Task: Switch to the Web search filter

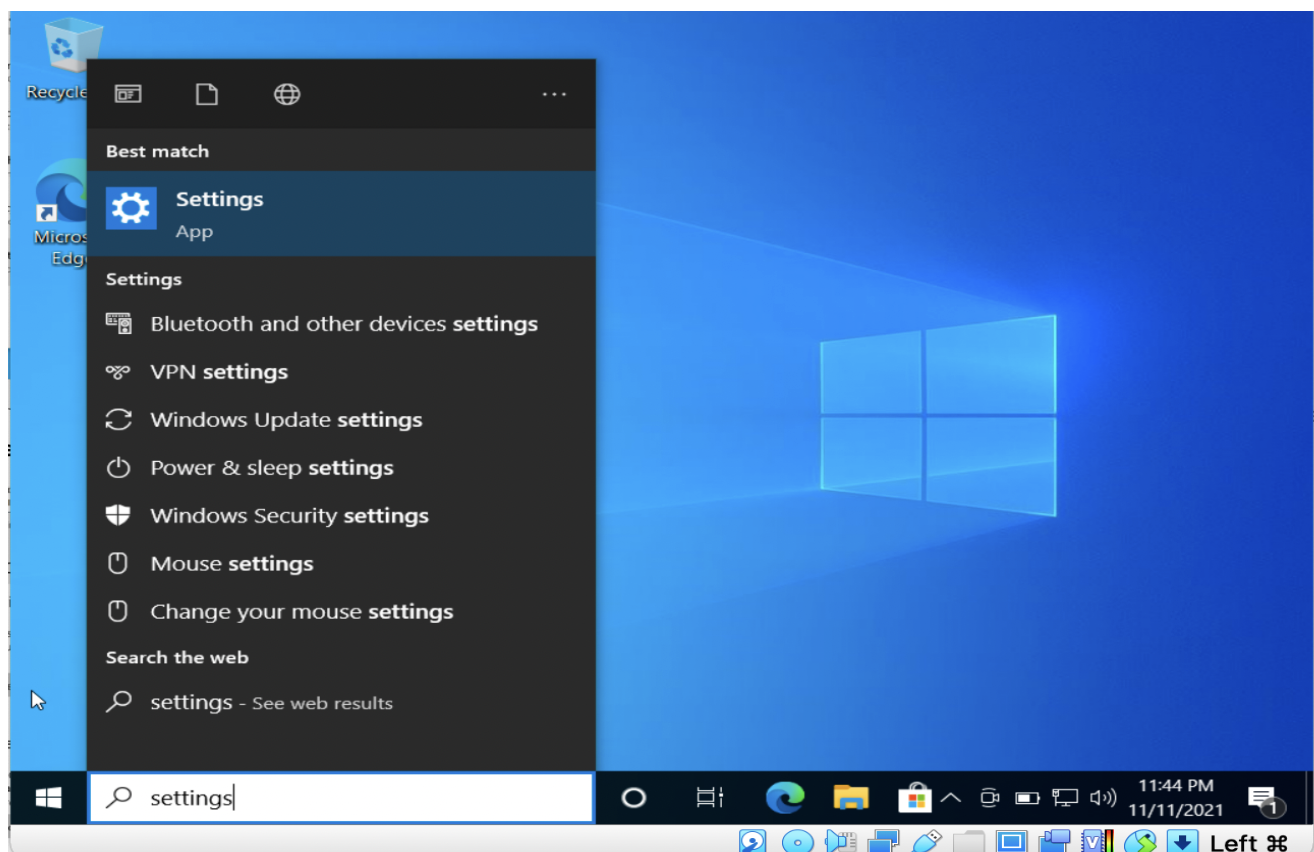Action: 286,93
